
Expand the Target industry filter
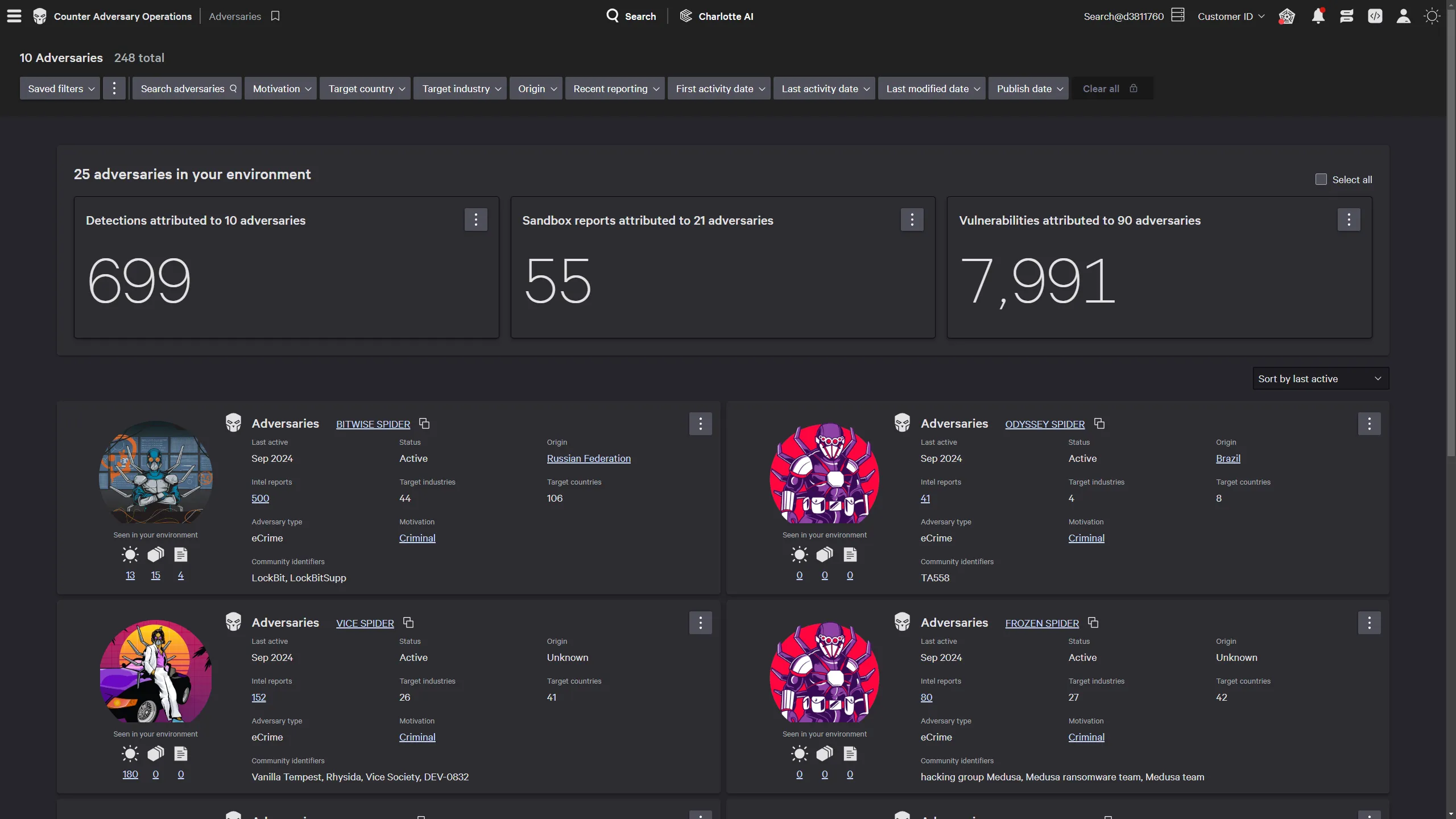460,88
